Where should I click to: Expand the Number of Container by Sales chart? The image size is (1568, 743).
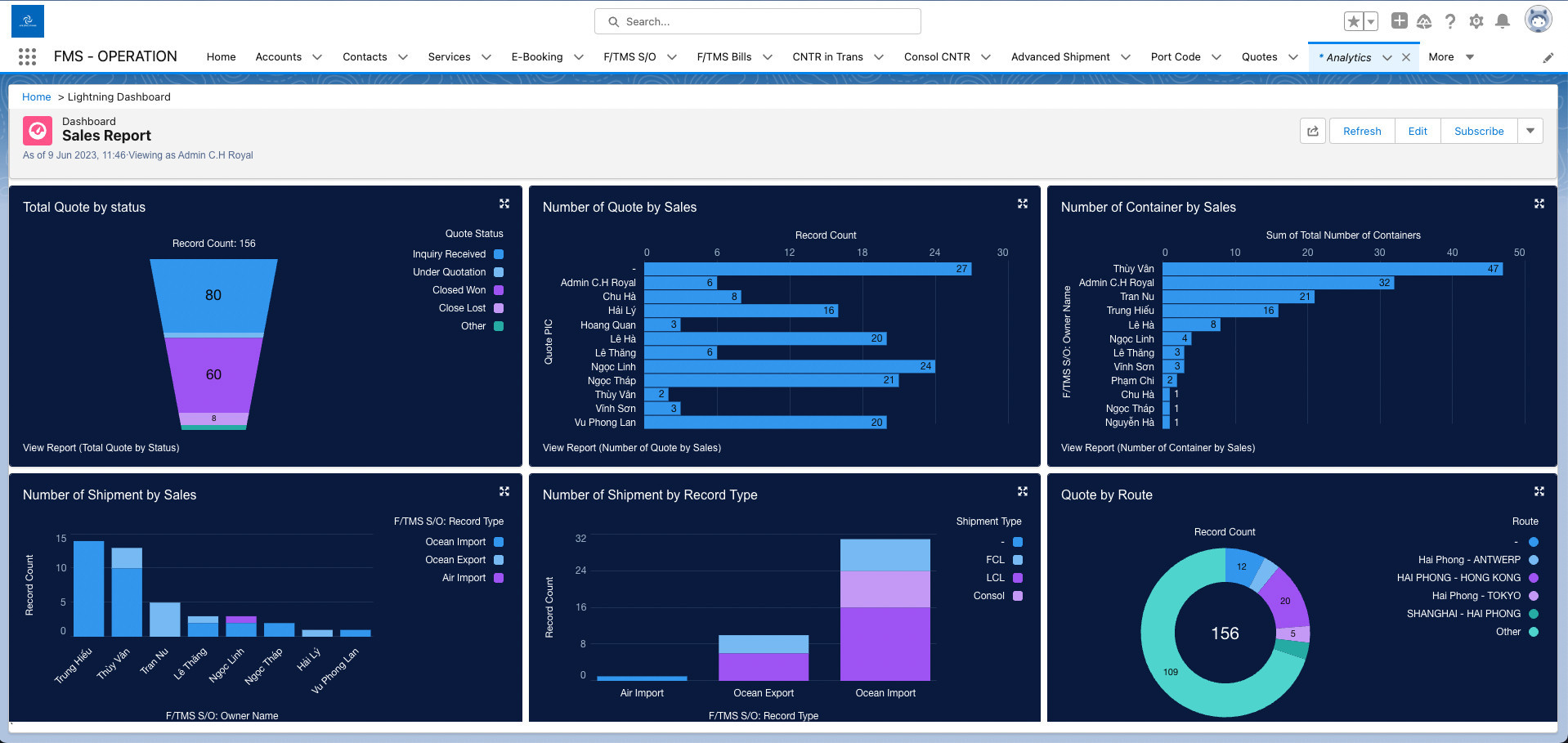tap(1539, 204)
